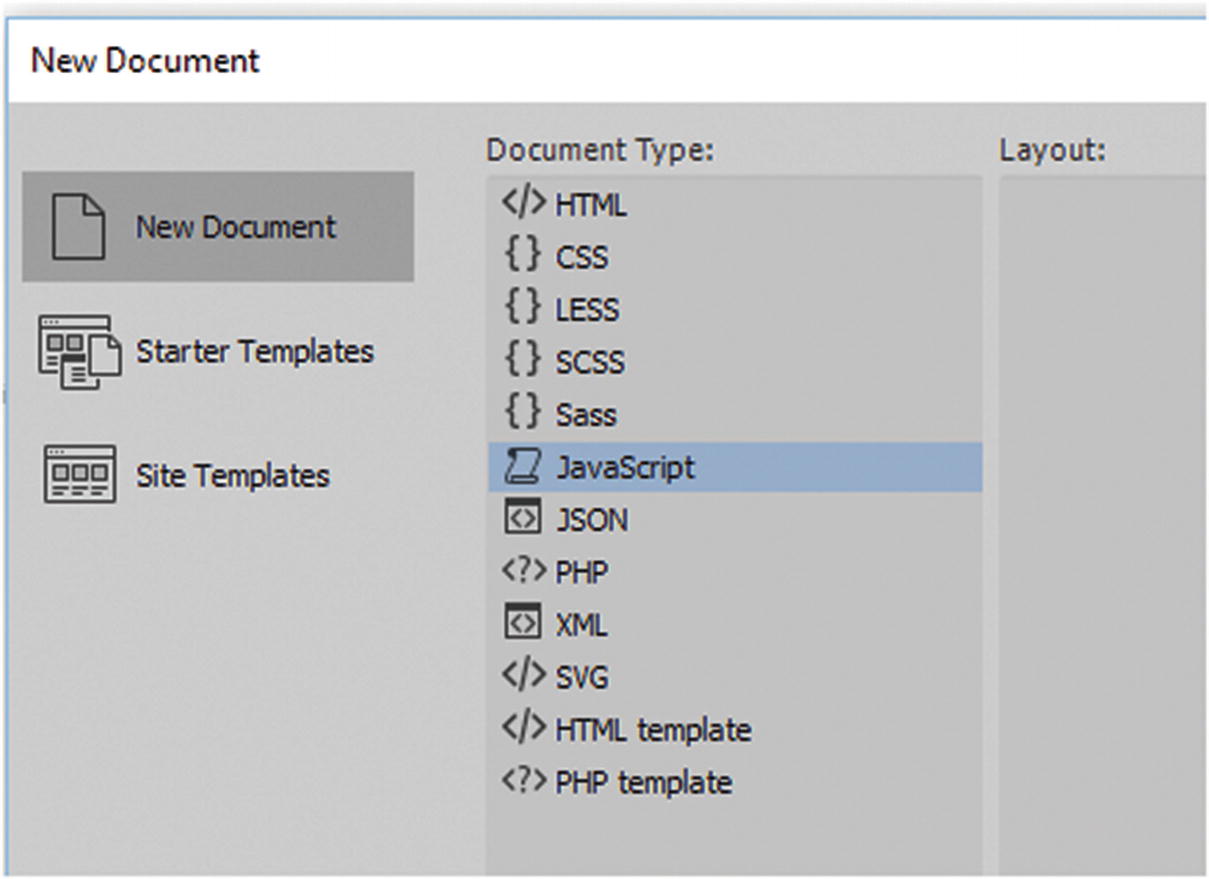Select the New Document category label
Screen dimensions: 1209x879
pos(236,227)
